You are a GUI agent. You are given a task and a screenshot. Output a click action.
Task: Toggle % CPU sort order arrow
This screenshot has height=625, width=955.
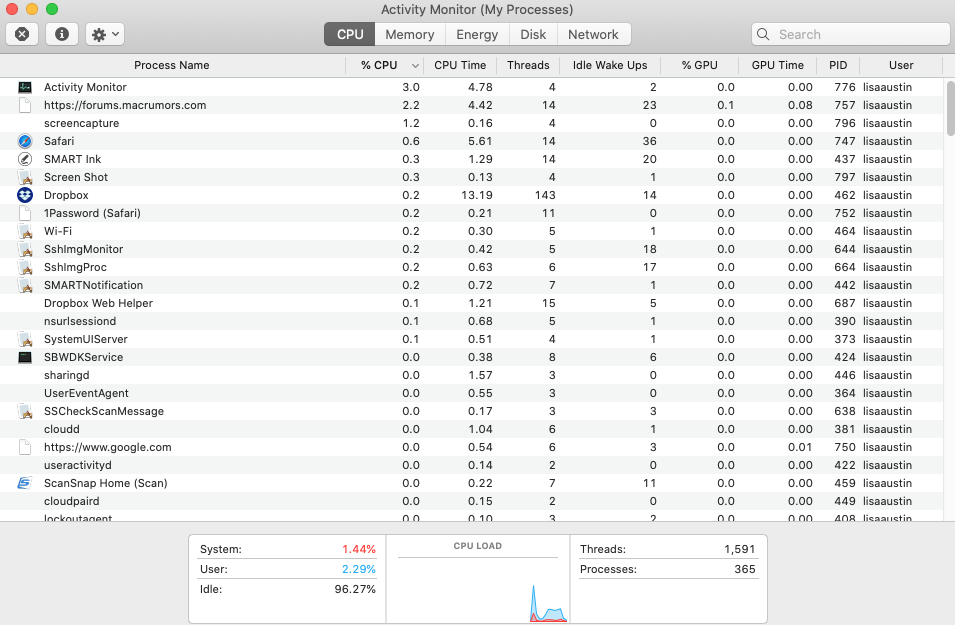pyautogui.click(x=415, y=65)
